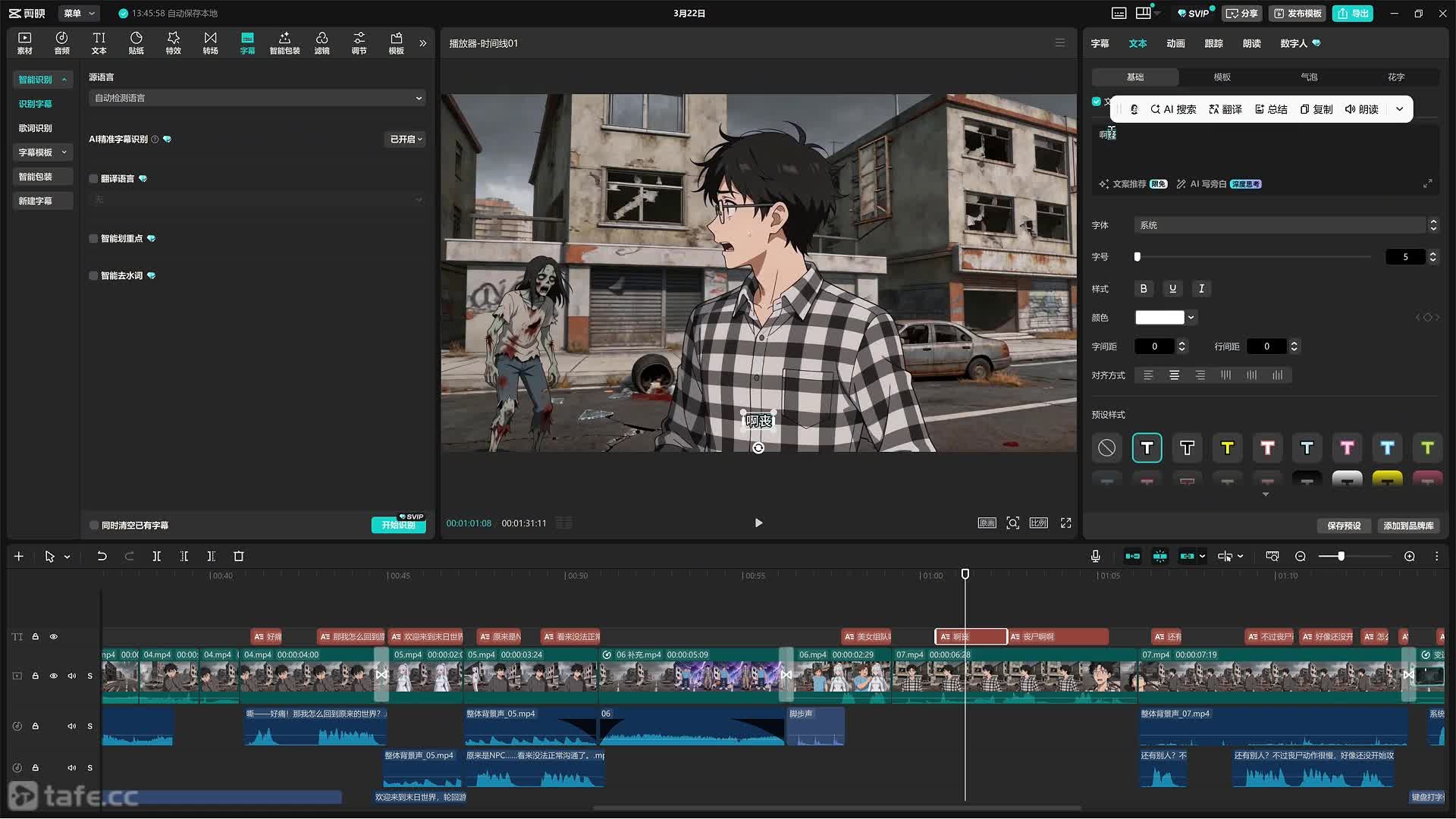Image resolution: width=1456 pixels, height=819 pixels.
Task: Enable the 翻译语言 checkbox
Action: (93, 179)
